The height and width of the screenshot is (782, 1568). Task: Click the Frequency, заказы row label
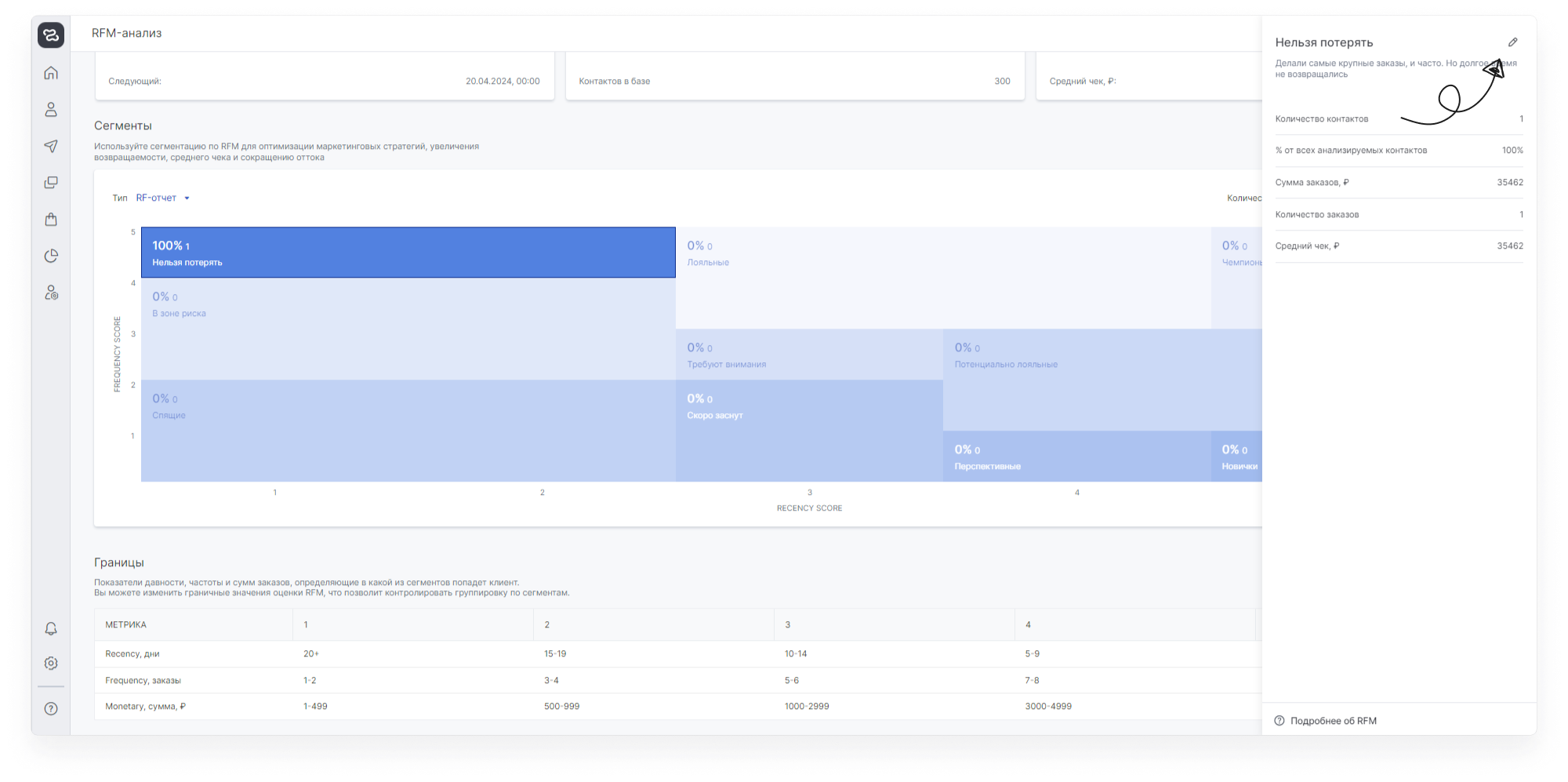point(143,680)
